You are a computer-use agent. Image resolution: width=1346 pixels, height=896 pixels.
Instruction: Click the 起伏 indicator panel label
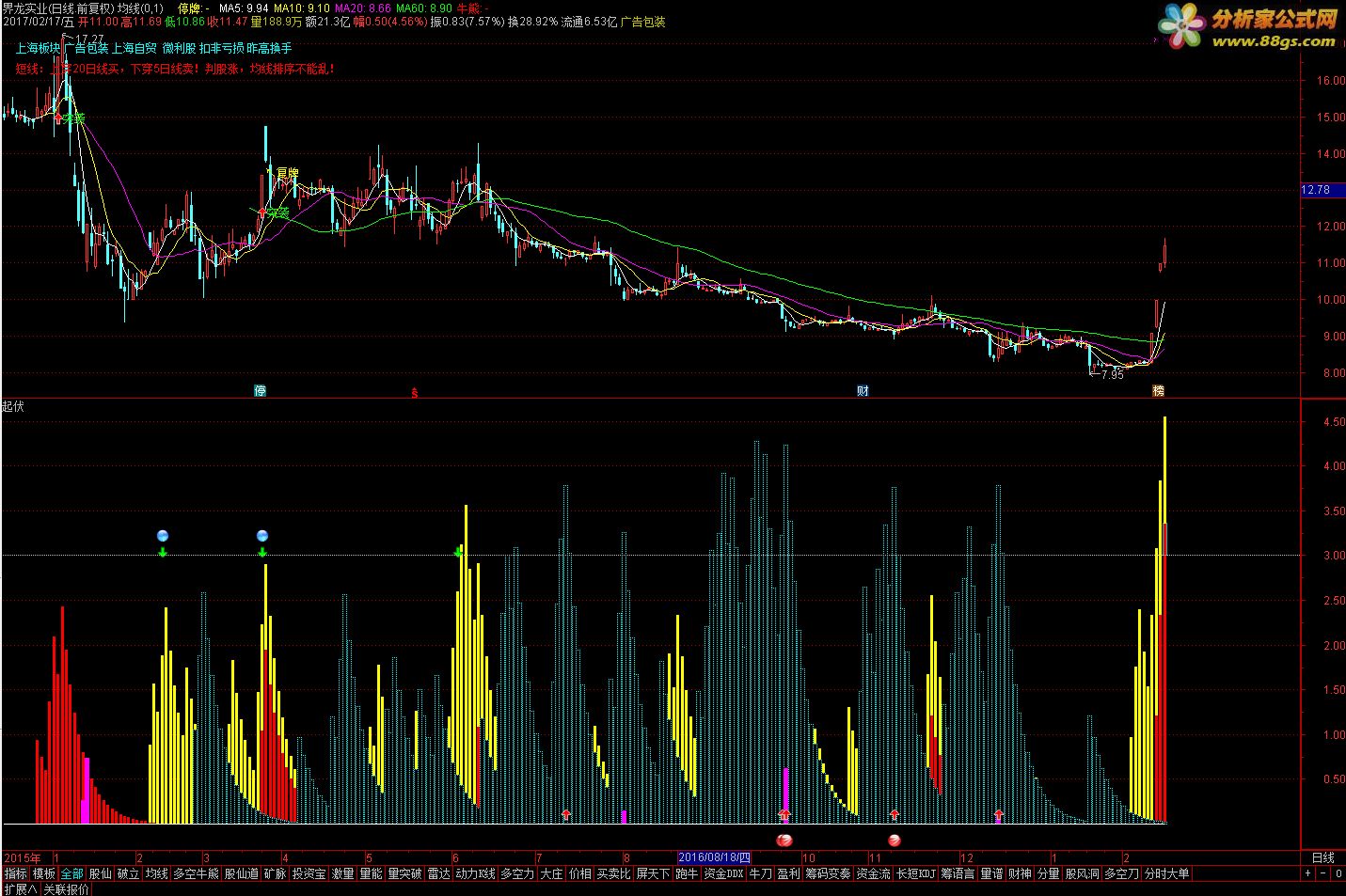(13, 406)
